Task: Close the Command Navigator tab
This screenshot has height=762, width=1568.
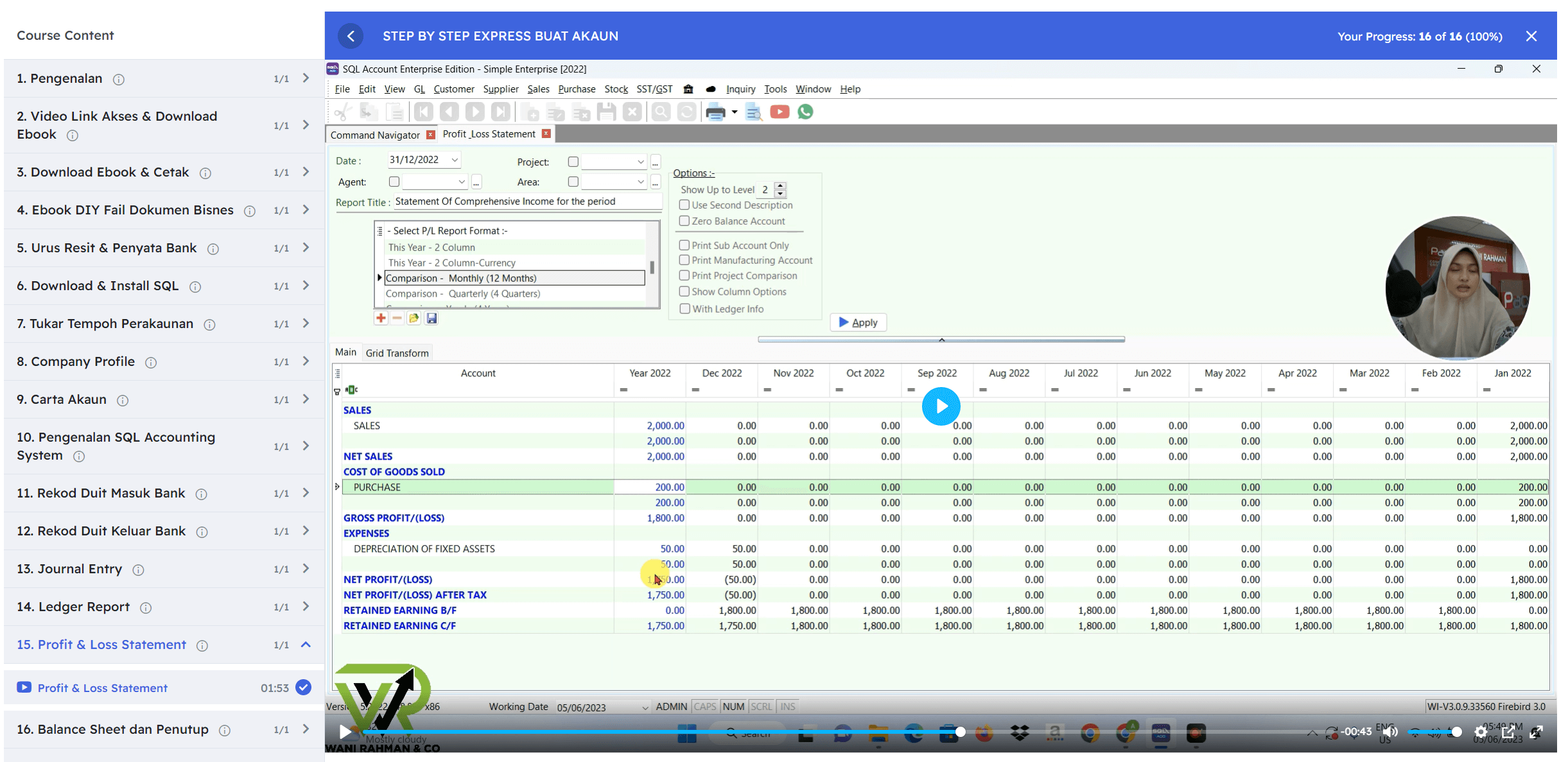Action: tap(431, 135)
